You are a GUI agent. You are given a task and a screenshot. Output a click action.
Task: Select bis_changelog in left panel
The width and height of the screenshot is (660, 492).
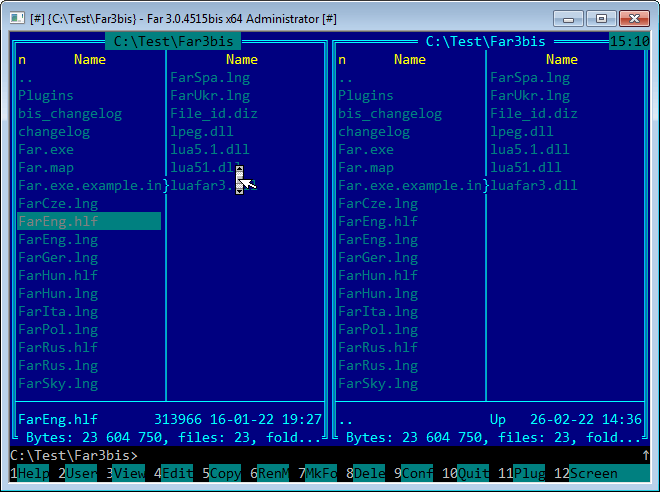point(70,114)
